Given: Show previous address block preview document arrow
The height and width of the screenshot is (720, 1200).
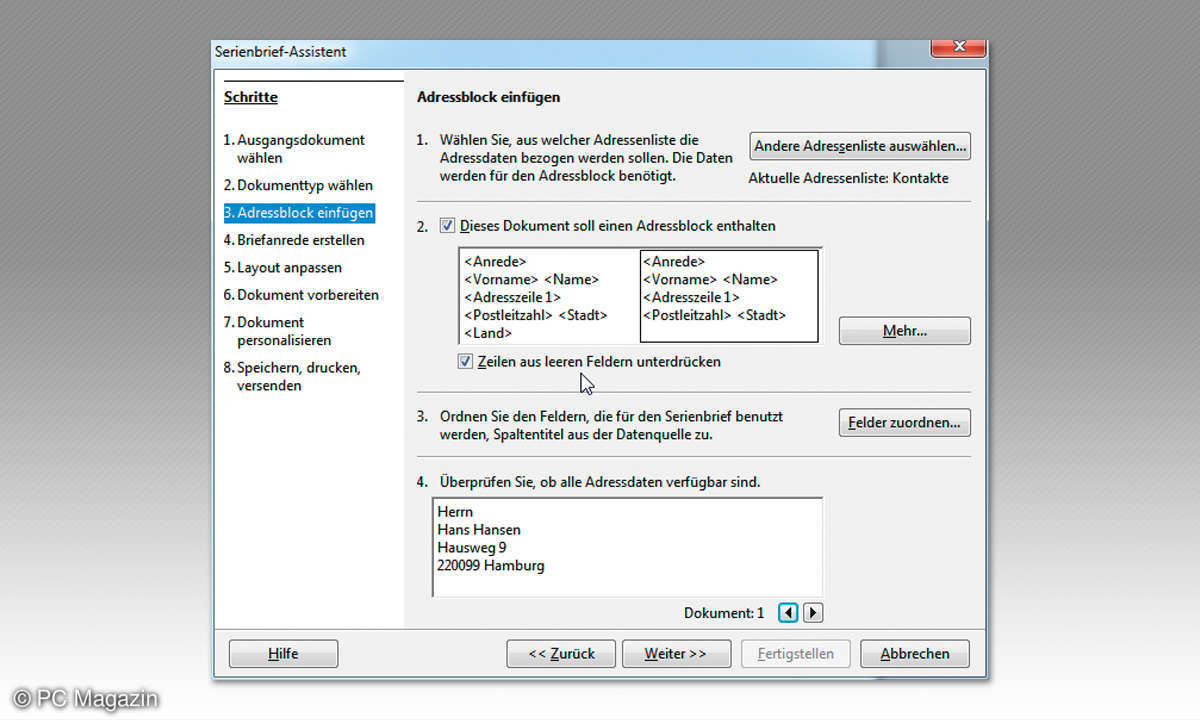Looking at the screenshot, I should (788, 613).
